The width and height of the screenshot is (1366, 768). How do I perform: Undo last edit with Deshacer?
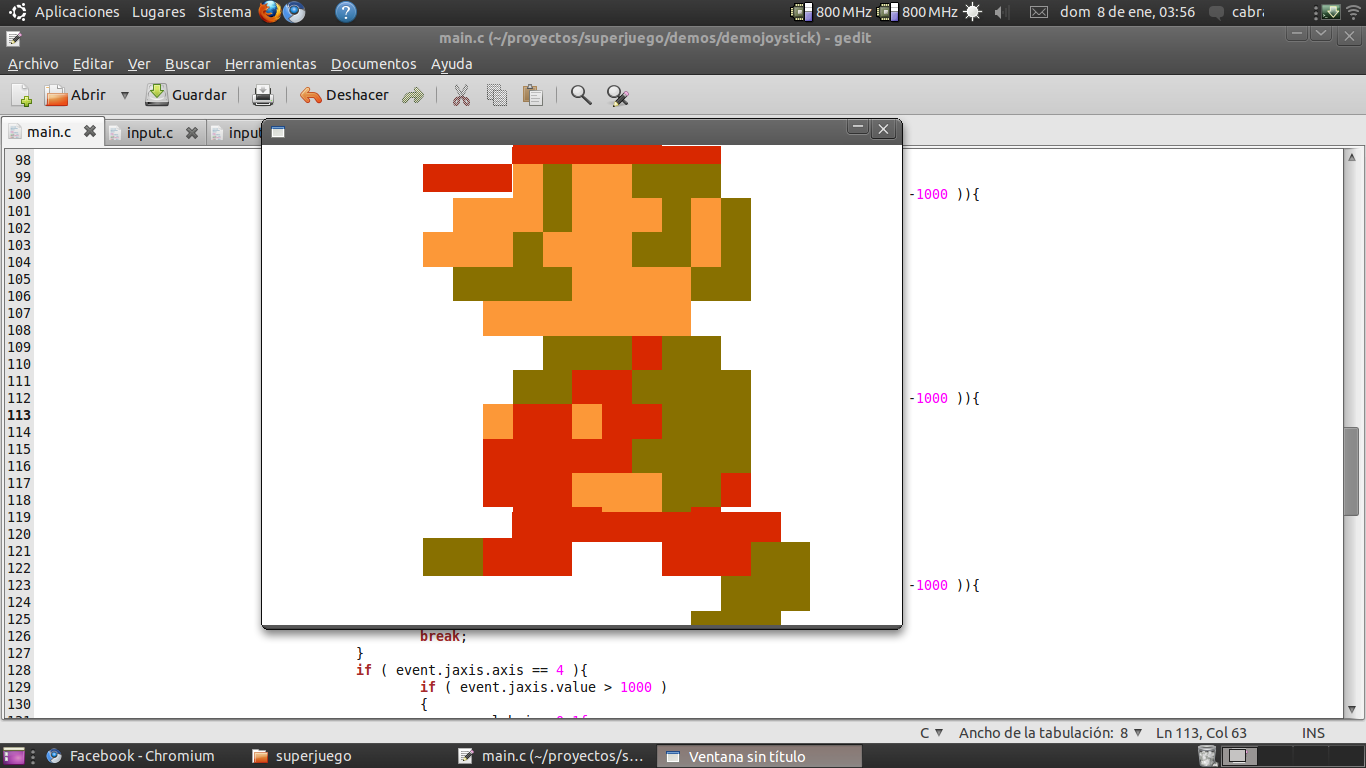tap(344, 95)
